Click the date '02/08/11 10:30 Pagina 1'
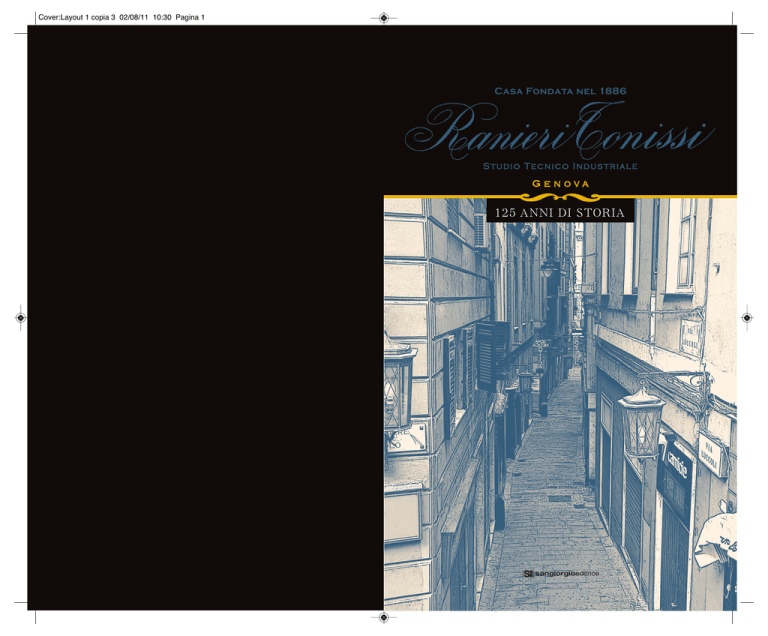This screenshot has width=768, height=636. pyautogui.click(x=162, y=17)
